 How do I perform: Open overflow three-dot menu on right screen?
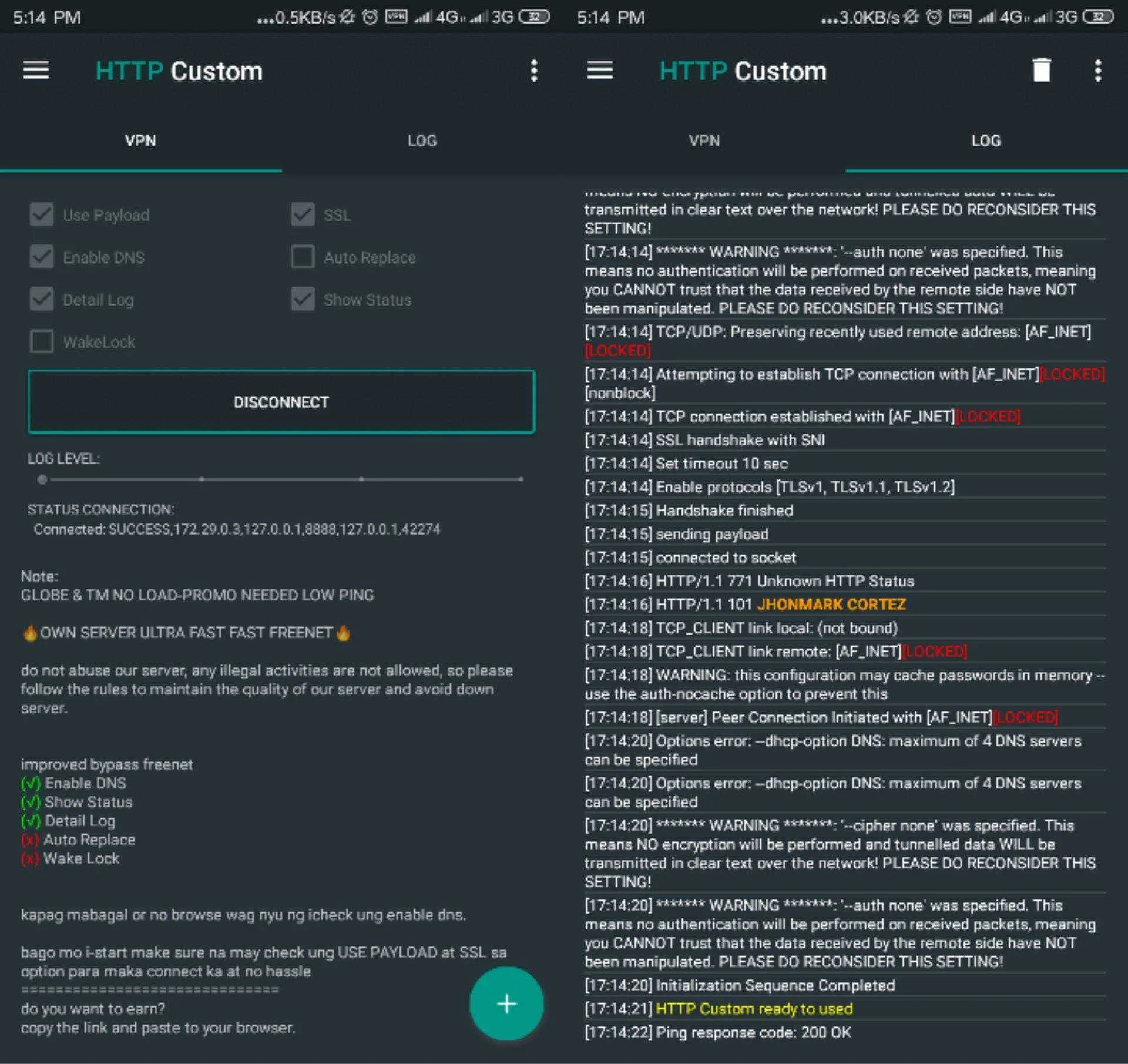(1097, 71)
